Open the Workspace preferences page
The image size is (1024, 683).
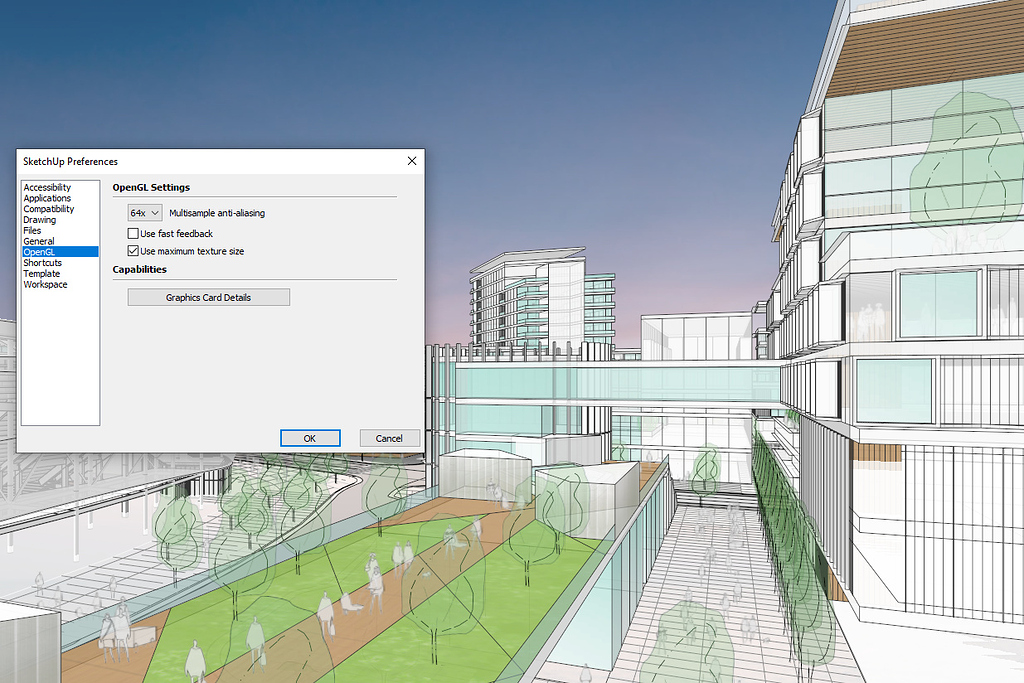[45, 284]
